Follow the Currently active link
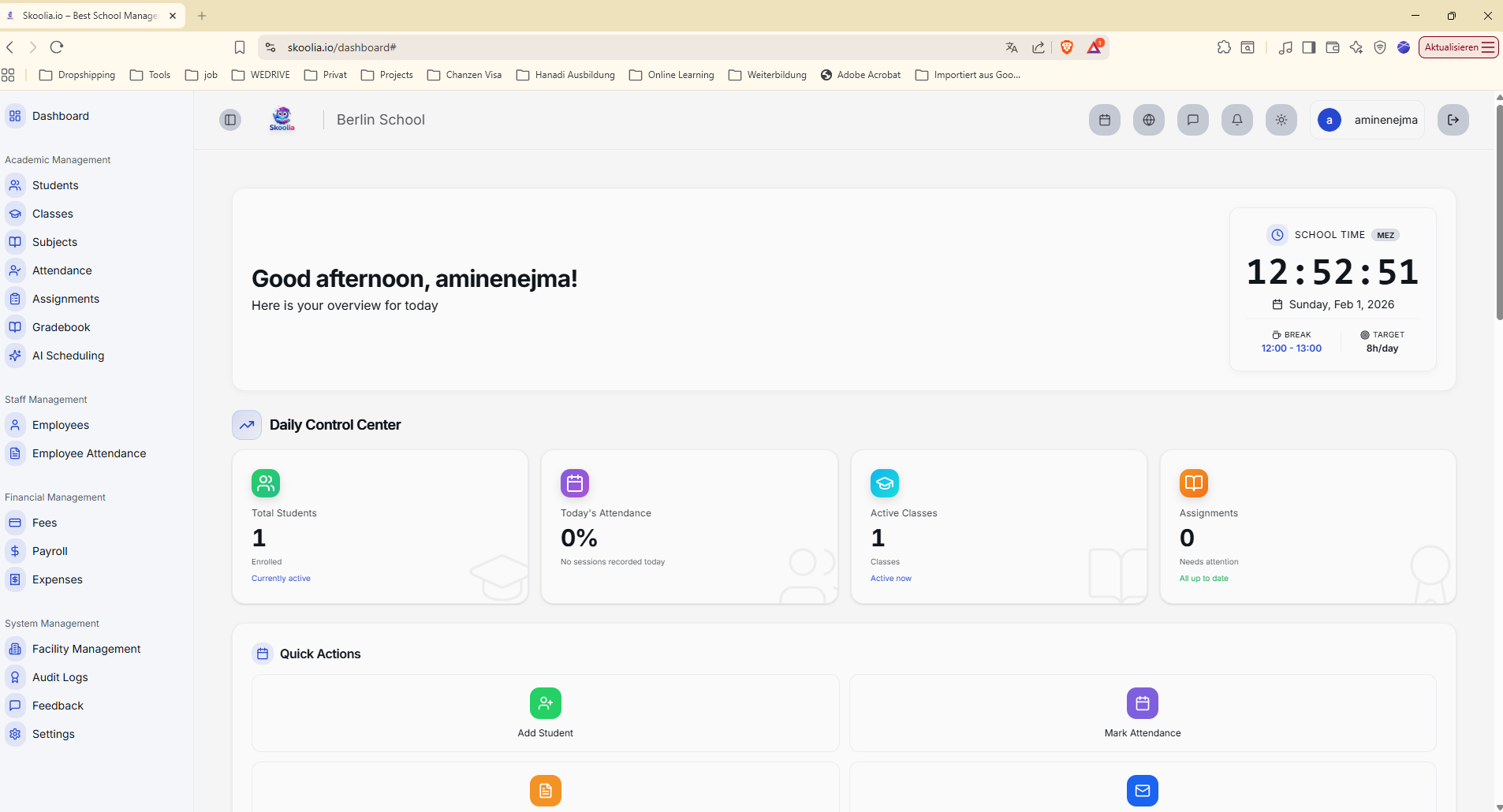 pyautogui.click(x=281, y=578)
